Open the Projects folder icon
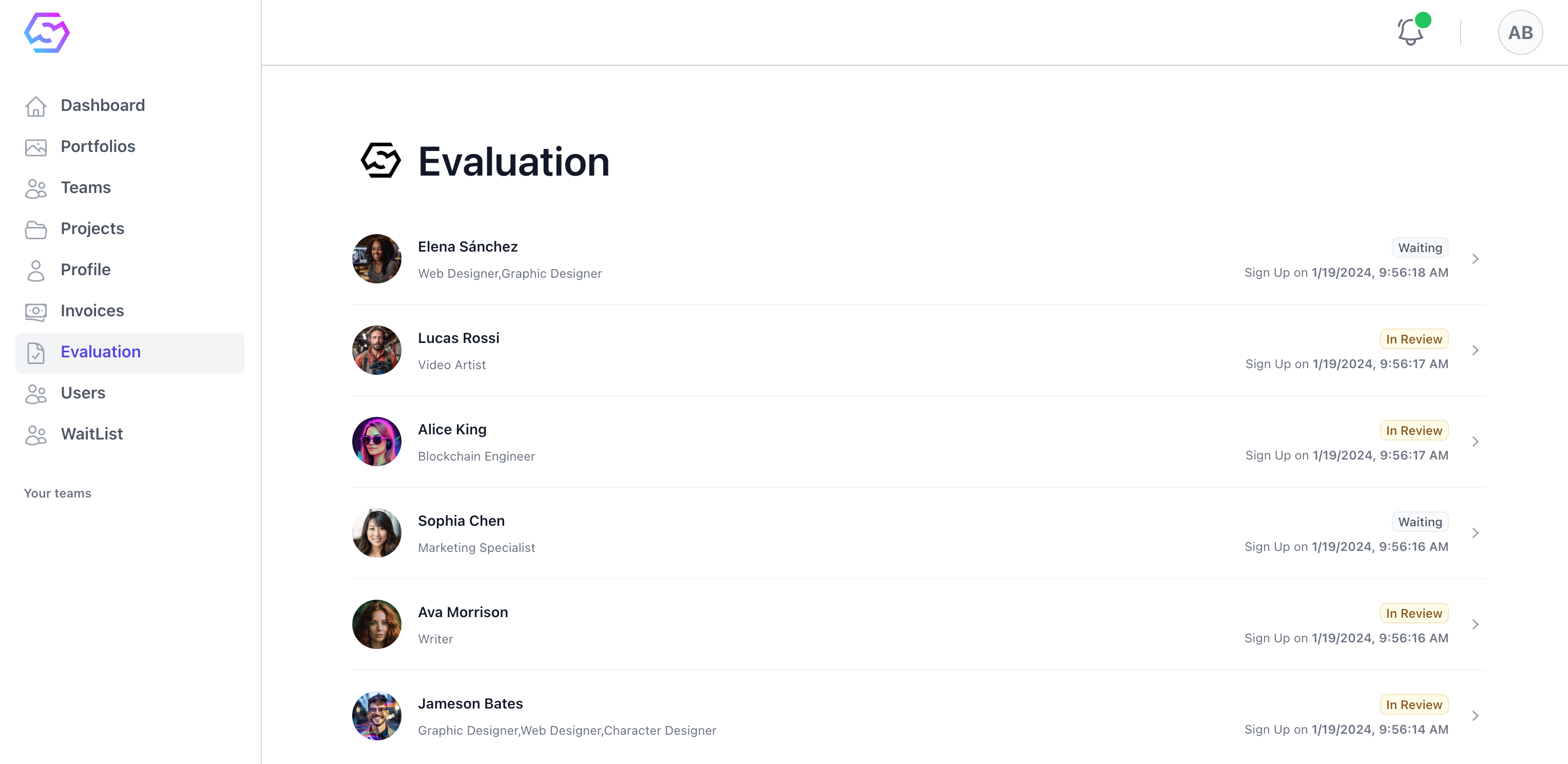The image size is (1568, 764). point(36,230)
